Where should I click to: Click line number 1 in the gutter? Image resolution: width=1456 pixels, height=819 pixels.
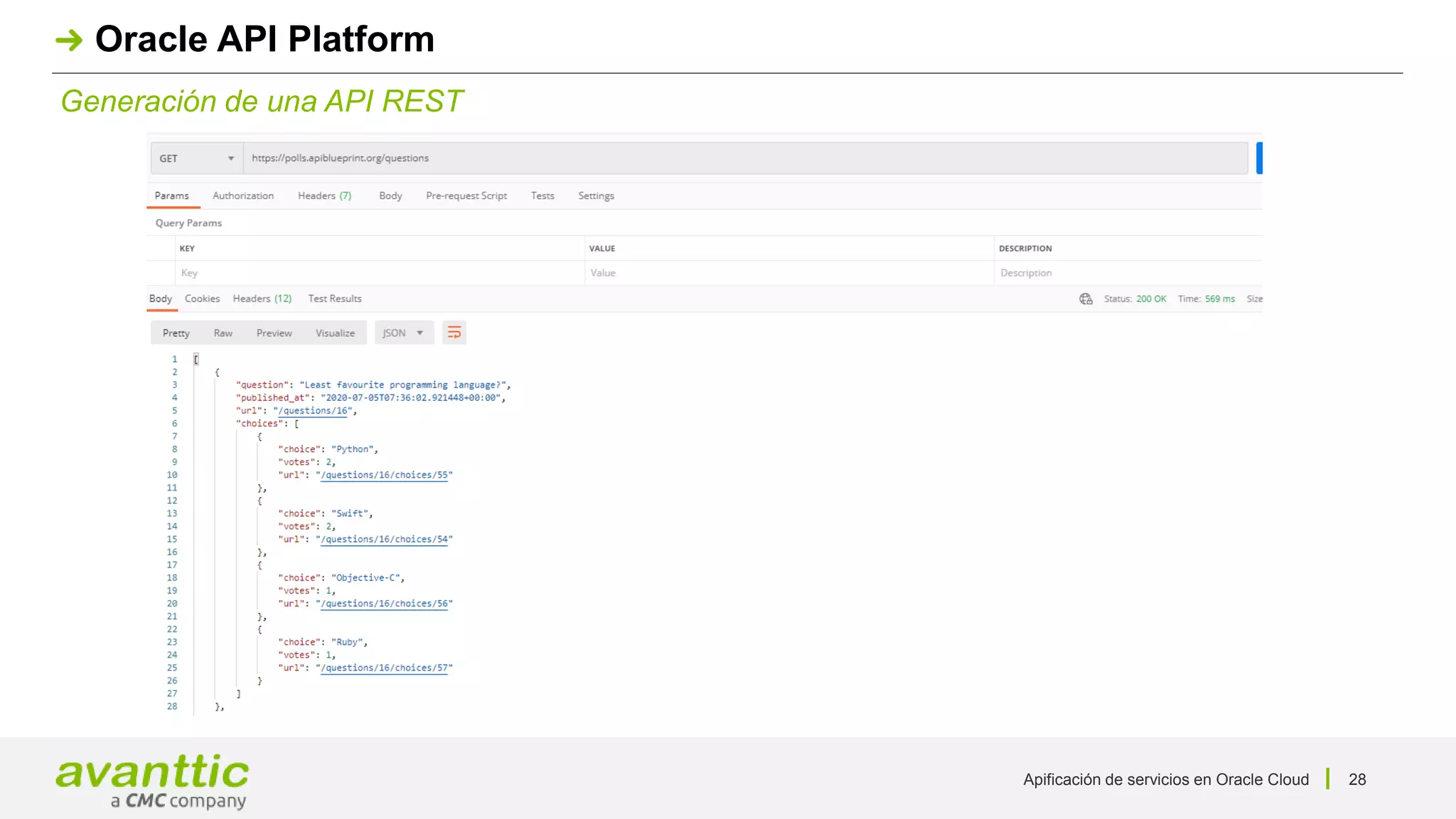tap(174, 359)
